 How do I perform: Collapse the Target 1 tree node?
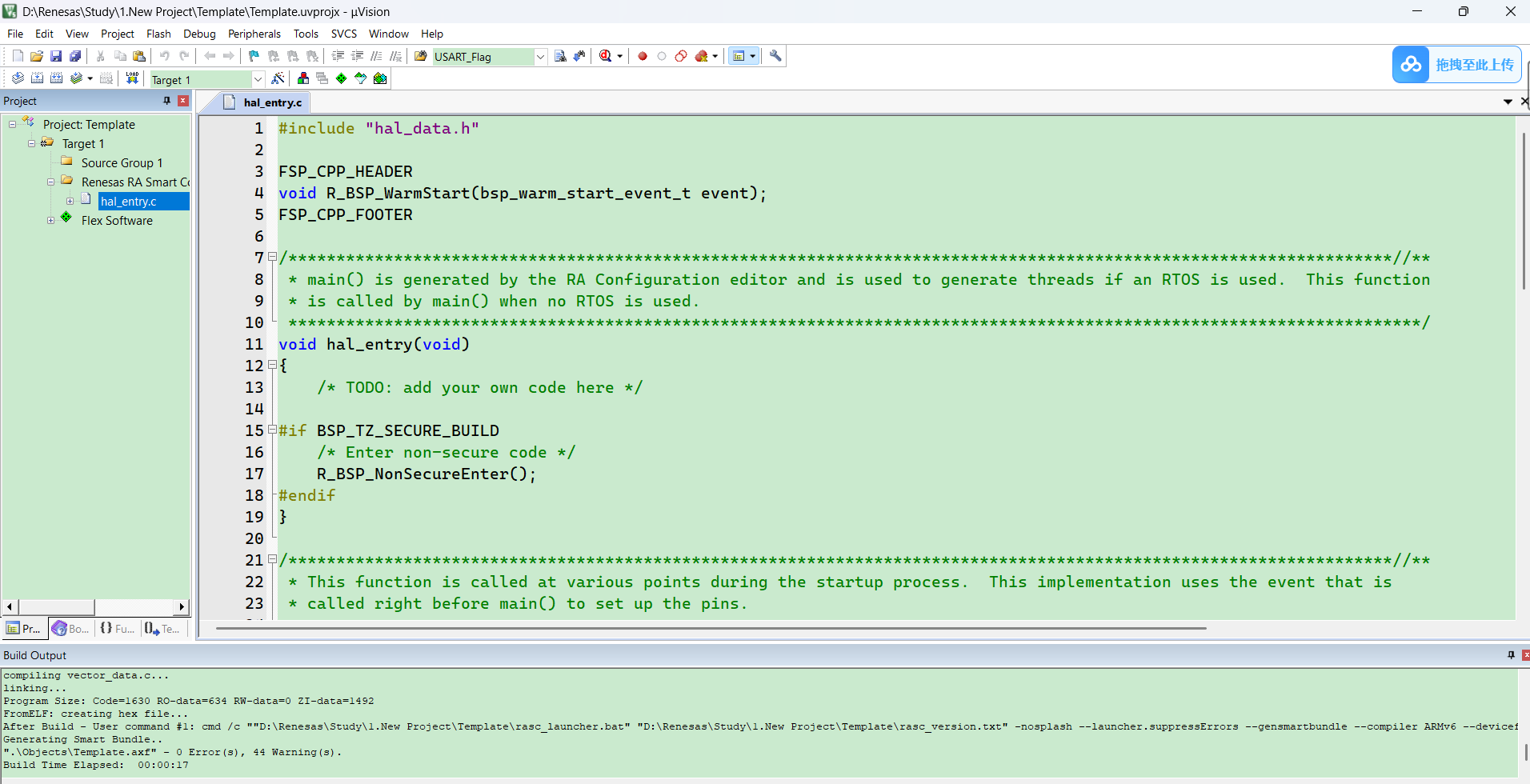[31, 143]
